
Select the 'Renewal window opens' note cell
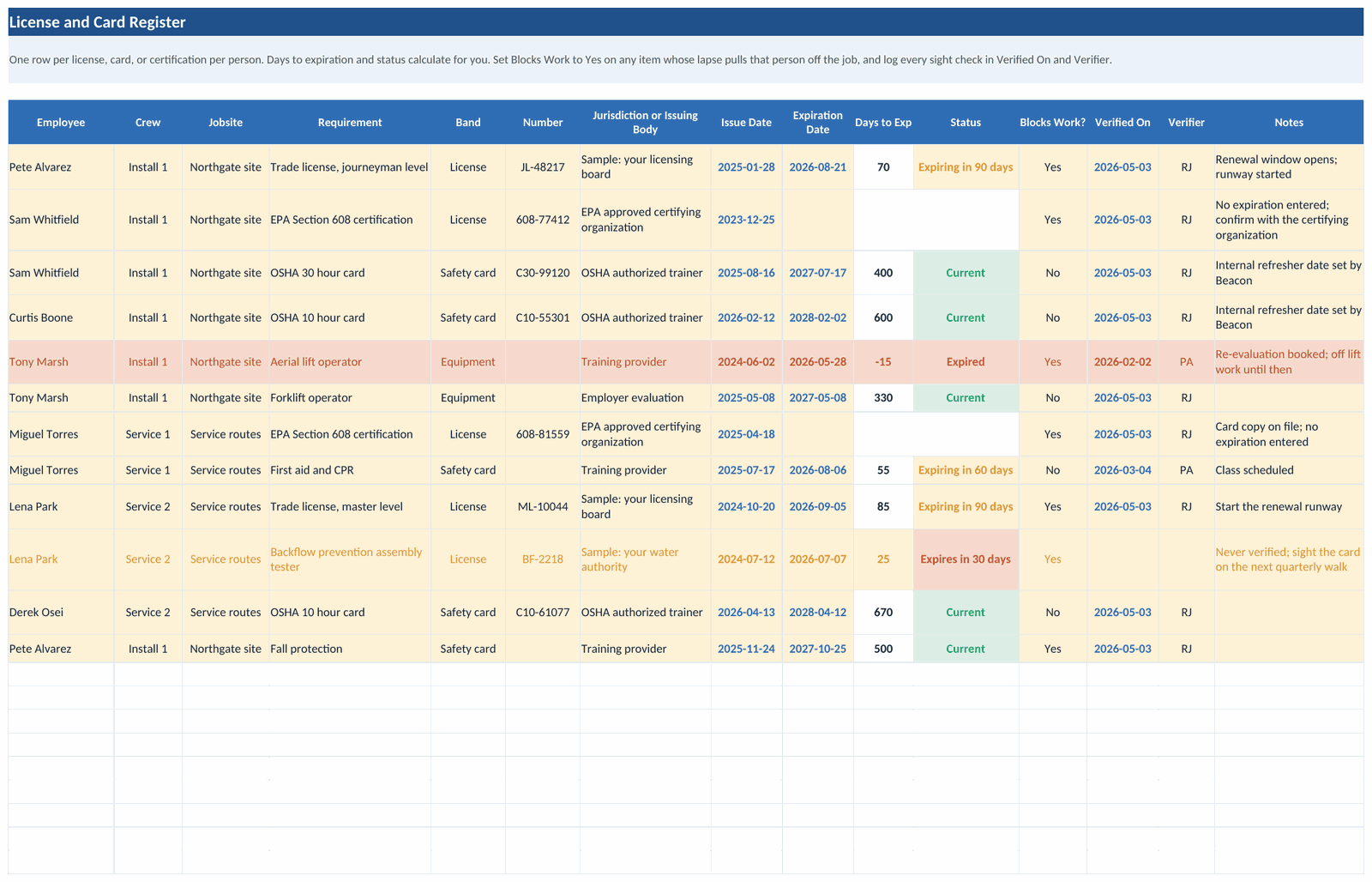[1289, 167]
